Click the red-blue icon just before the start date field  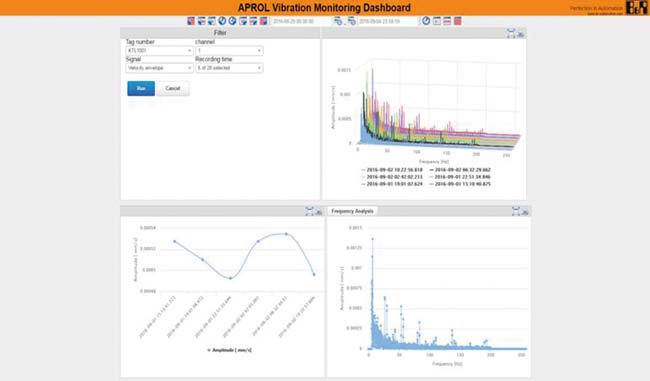263,21
